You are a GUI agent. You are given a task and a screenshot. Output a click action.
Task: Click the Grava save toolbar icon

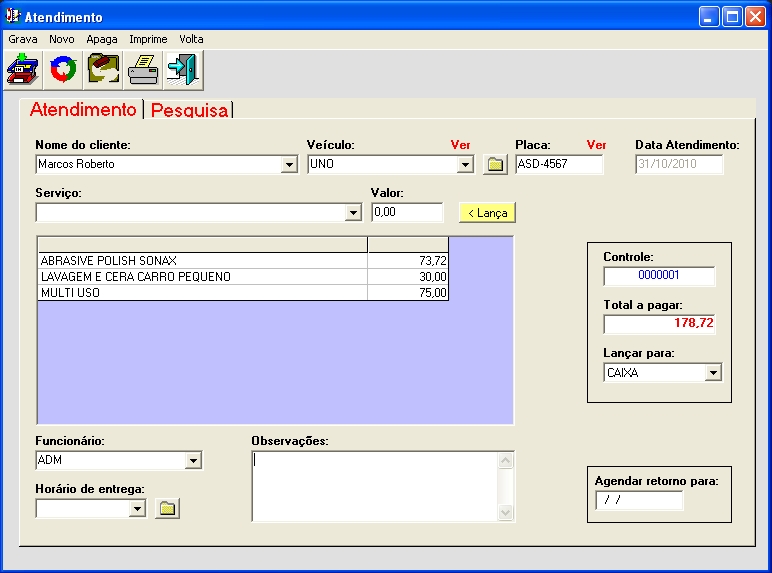(x=22, y=70)
